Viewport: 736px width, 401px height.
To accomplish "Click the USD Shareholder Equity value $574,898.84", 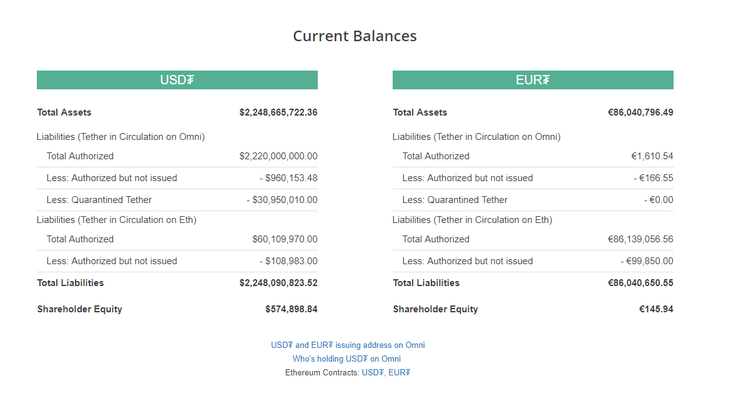I will coord(291,309).
